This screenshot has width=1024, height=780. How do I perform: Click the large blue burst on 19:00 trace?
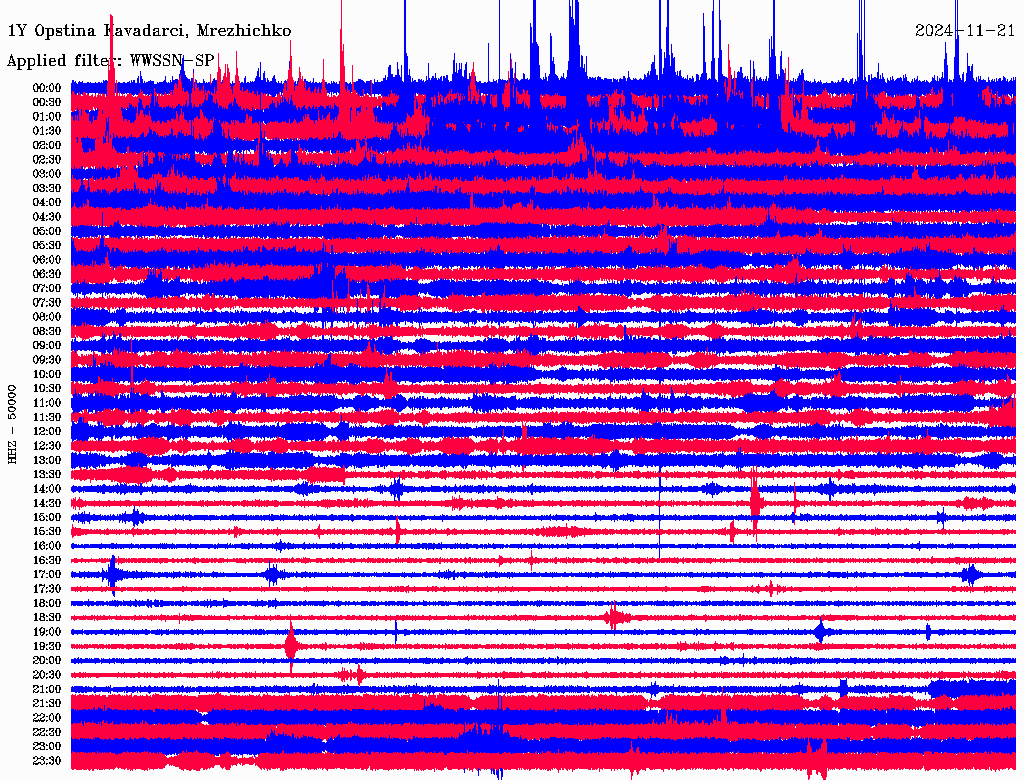[821, 632]
